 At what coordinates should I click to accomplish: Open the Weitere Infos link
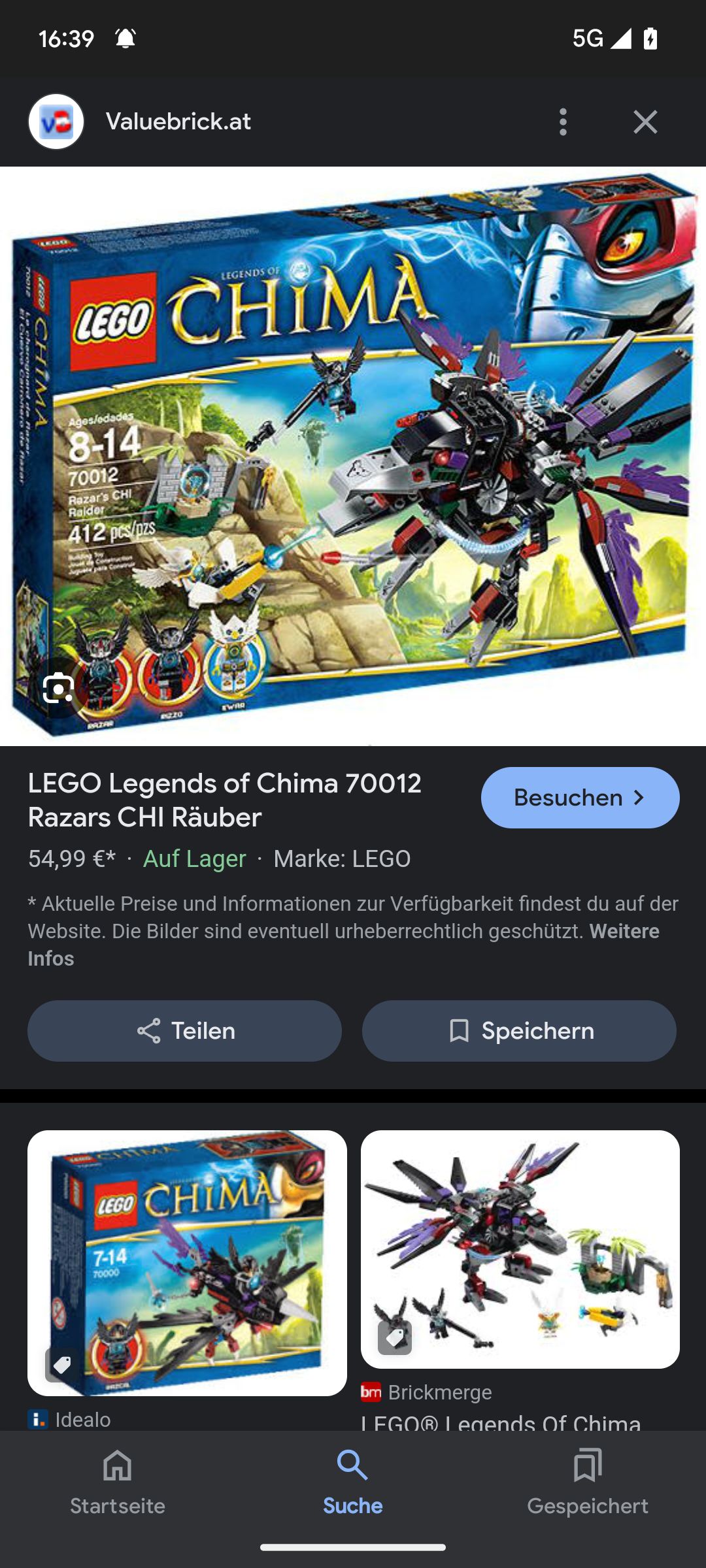click(343, 945)
